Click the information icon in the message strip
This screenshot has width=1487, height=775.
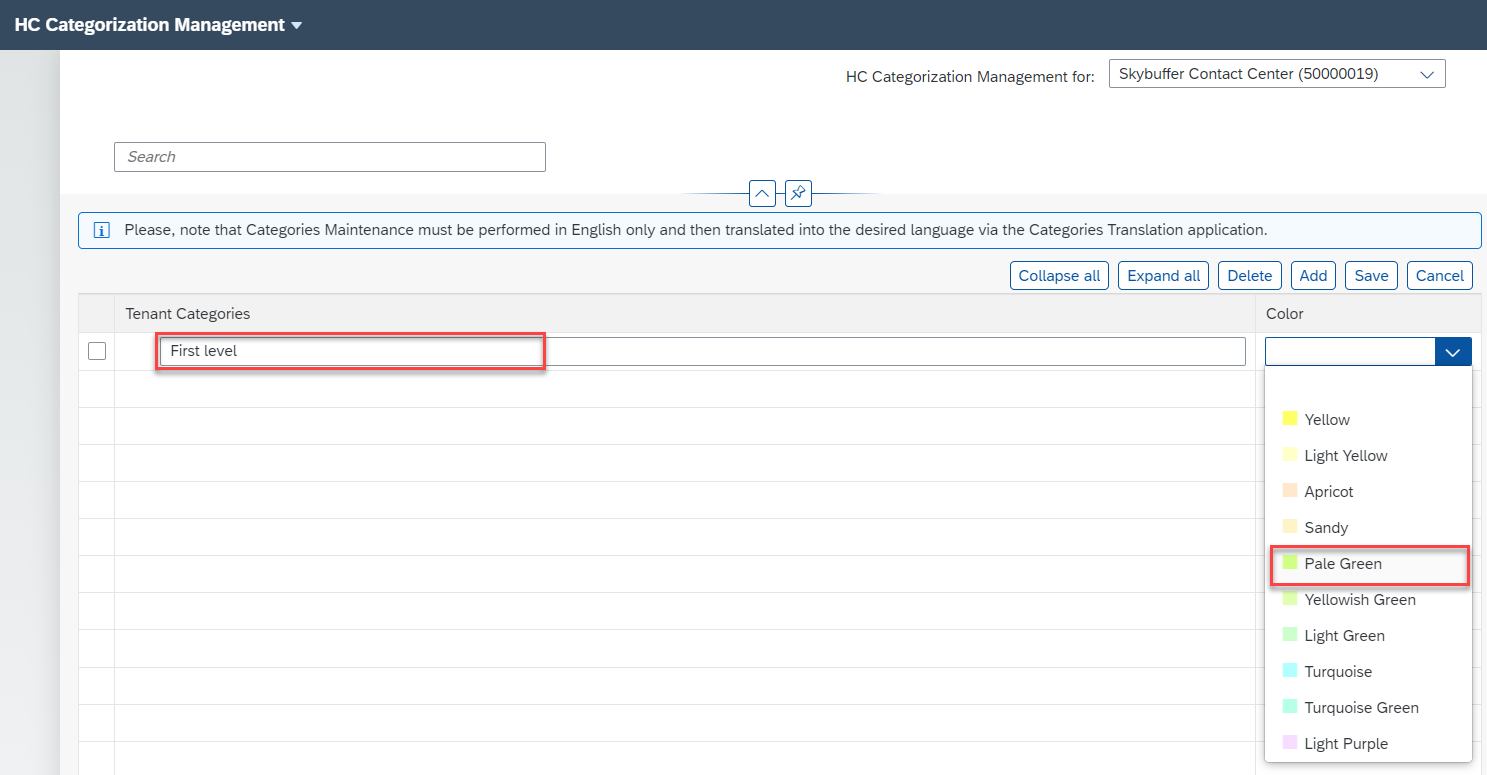click(101, 230)
